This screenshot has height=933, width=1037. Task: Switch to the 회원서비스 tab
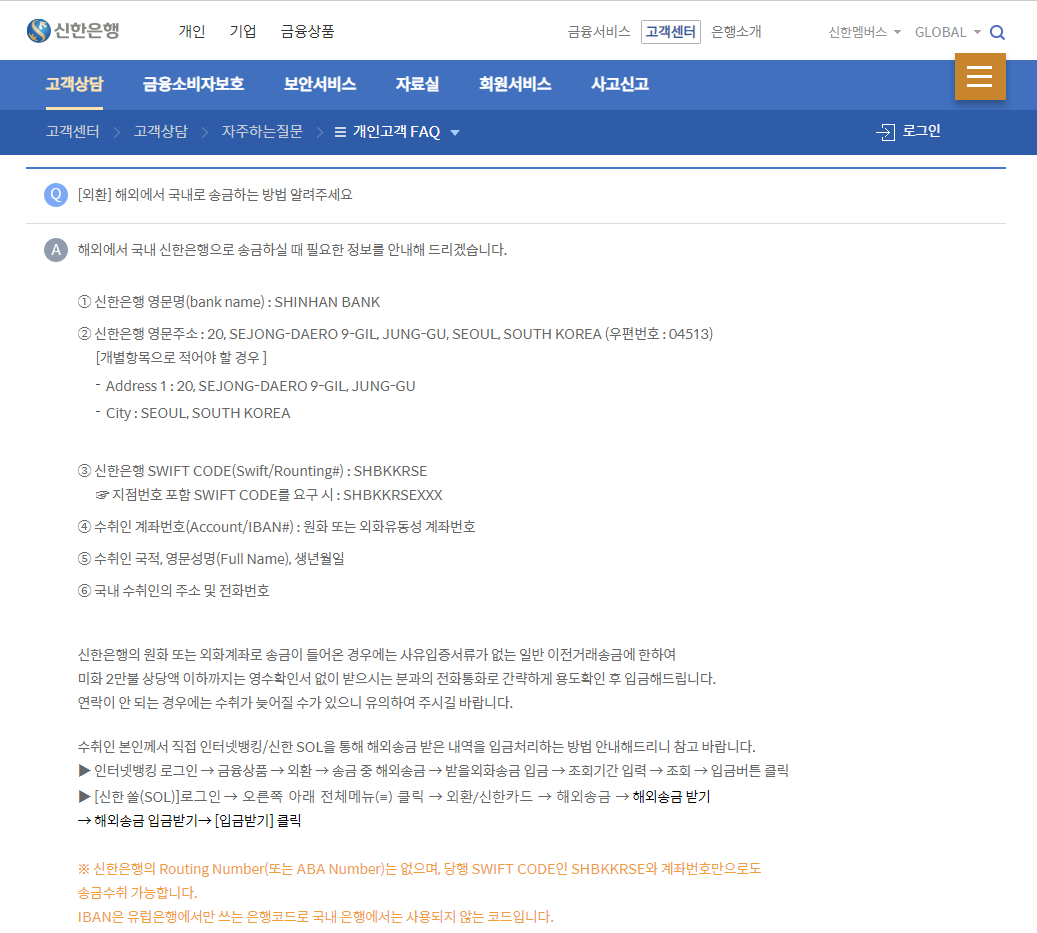515,84
